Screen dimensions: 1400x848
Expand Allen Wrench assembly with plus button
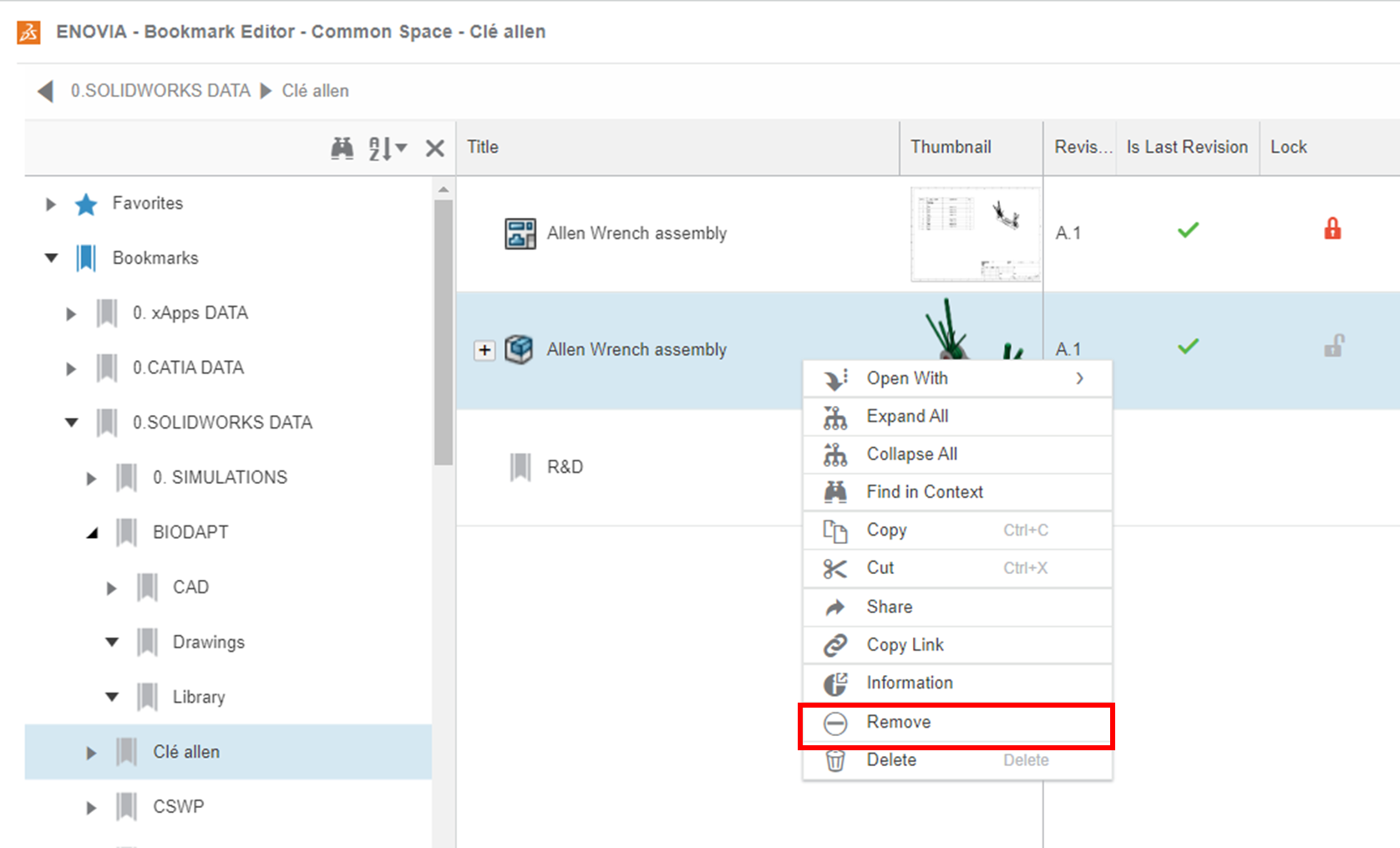(484, 350)
